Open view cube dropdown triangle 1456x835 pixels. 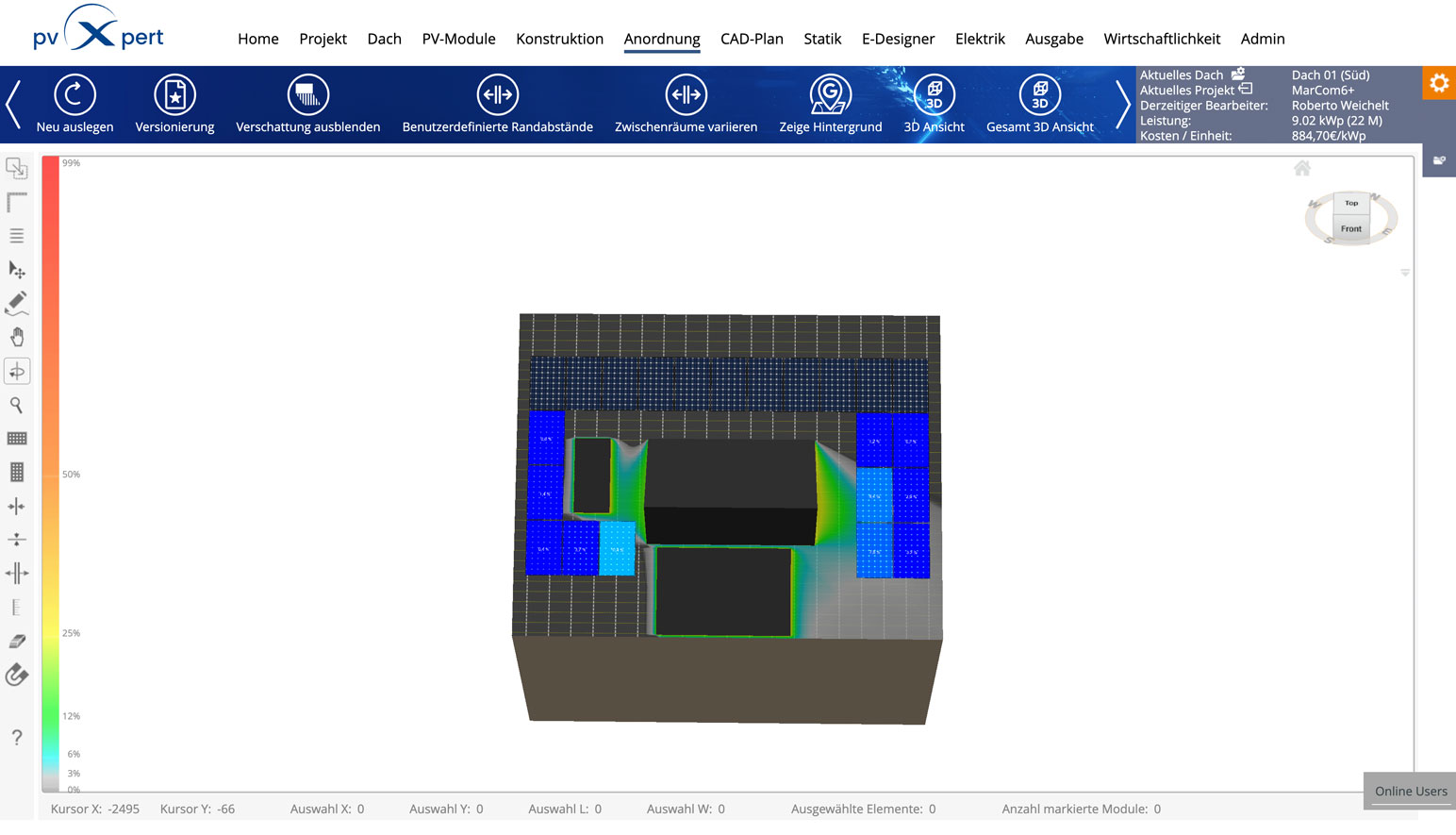[x=1404, y=273]
